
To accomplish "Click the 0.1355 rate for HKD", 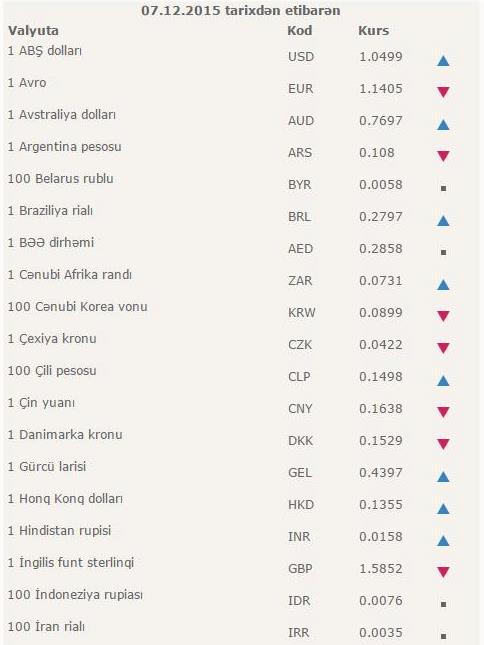I will [381, 504].
